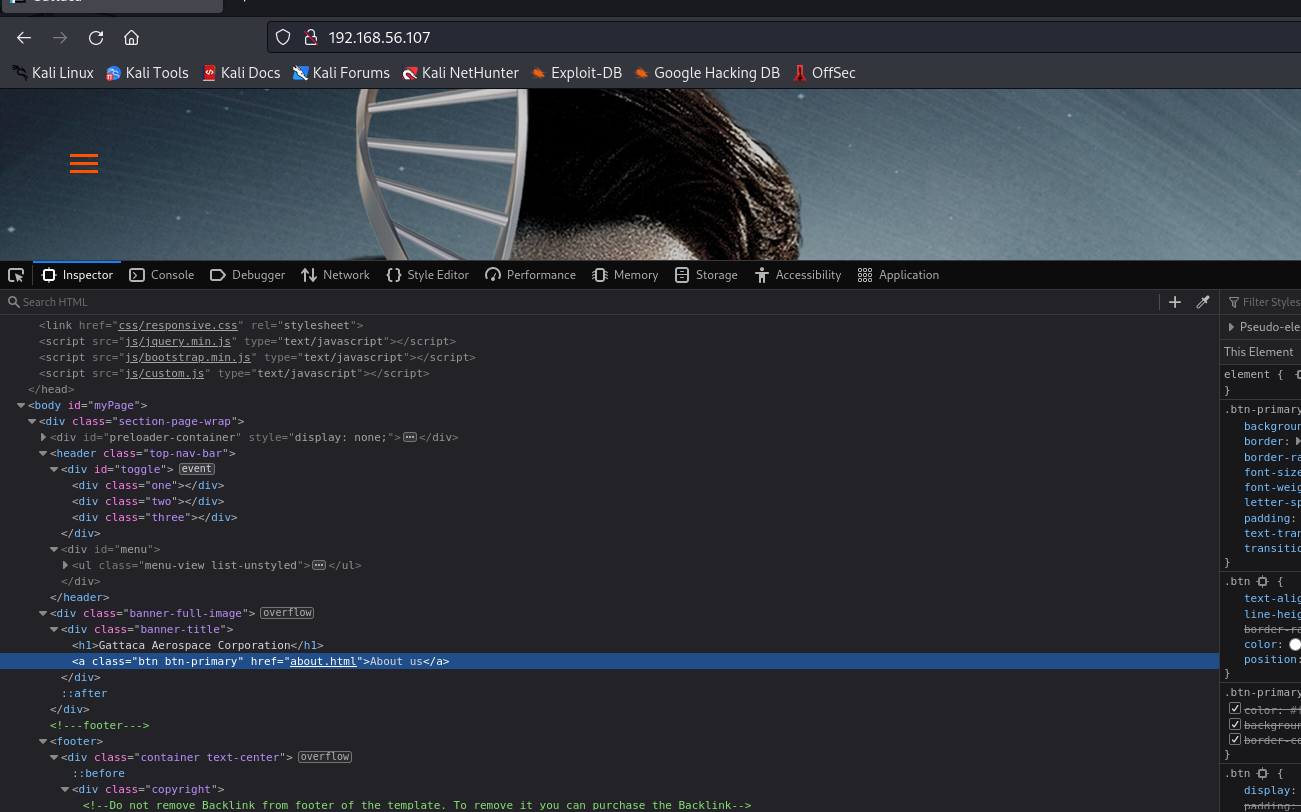Go to the browser home page icon
The width and height of the screenshot is (1301, 812).
(131, 38)
